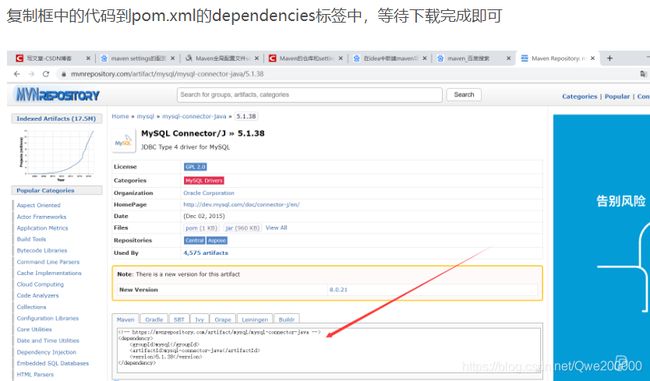Switch to the maven settings browser tab
Screen dimensions: 650x381
(x=137, y=58)
